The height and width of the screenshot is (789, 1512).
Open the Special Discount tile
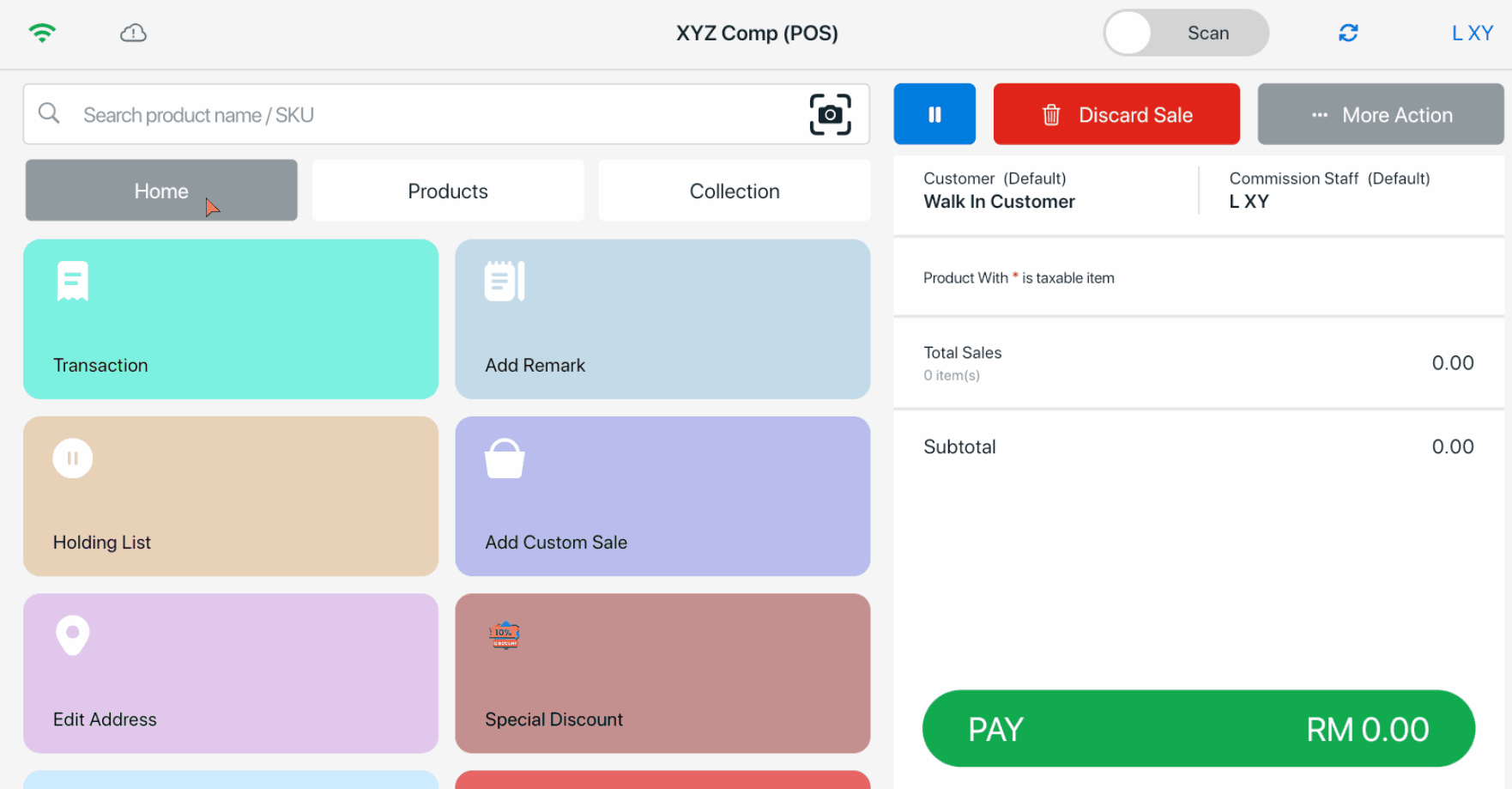click(662, 673)
